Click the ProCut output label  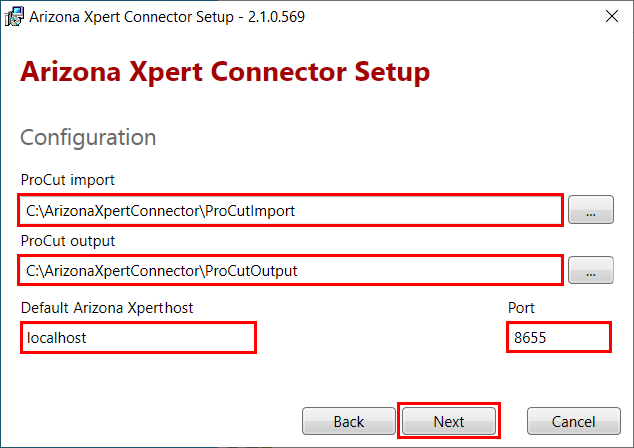[68, 241]
